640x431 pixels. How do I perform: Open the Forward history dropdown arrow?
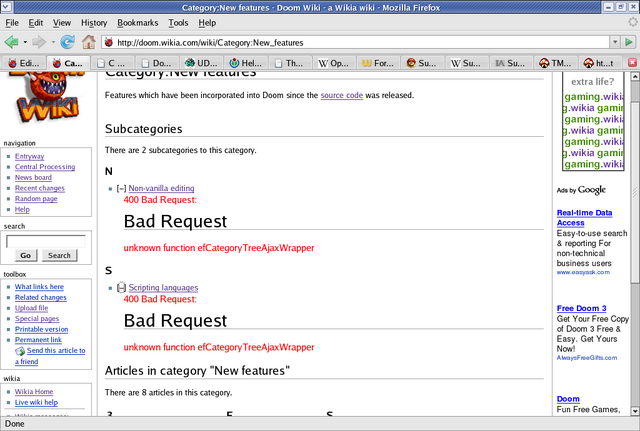(53, 42)
